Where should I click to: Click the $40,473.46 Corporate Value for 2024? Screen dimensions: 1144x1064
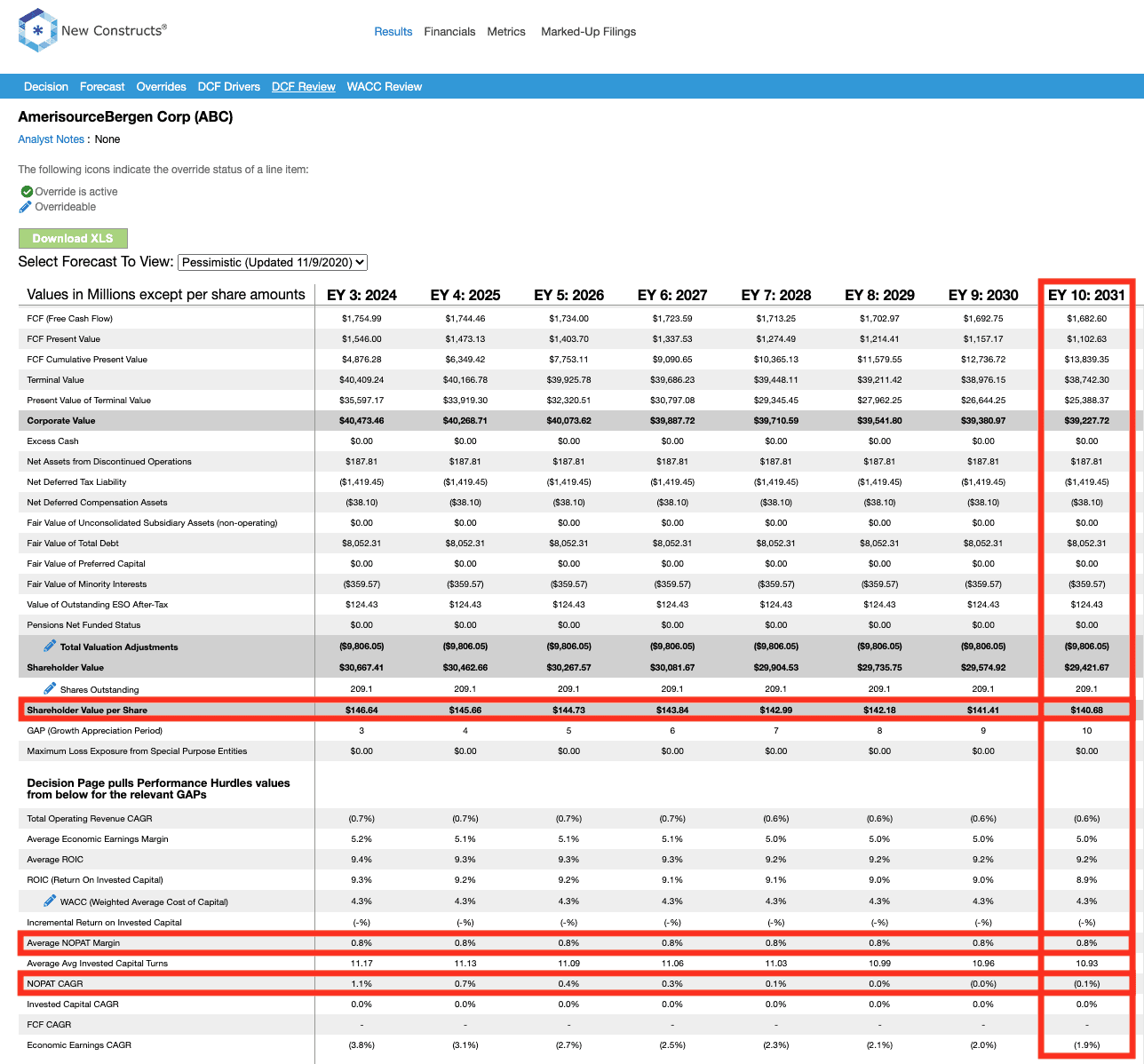361,420
